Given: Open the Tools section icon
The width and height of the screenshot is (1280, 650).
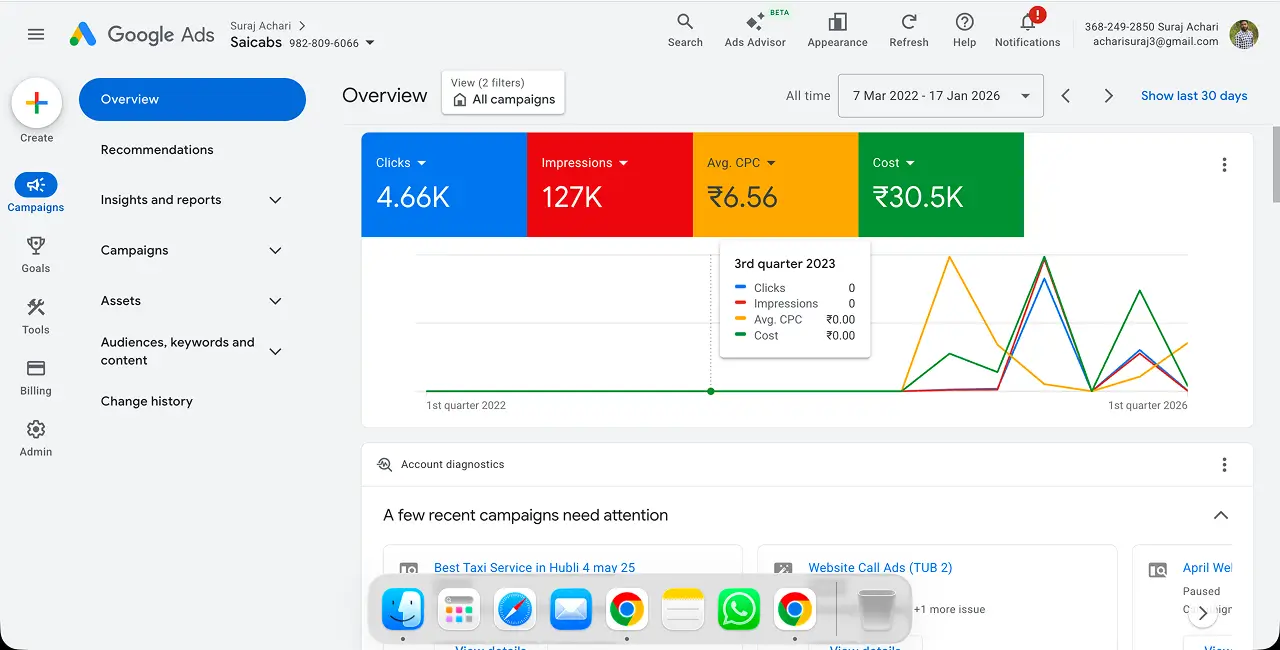Looking at the screenshot, I should click(x=35, y=314).
